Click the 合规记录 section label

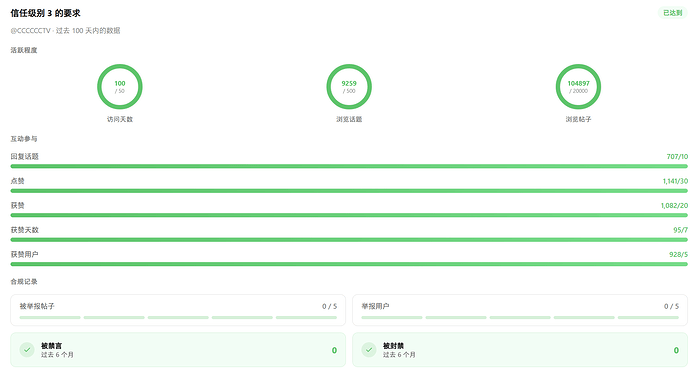pos(24,282)
